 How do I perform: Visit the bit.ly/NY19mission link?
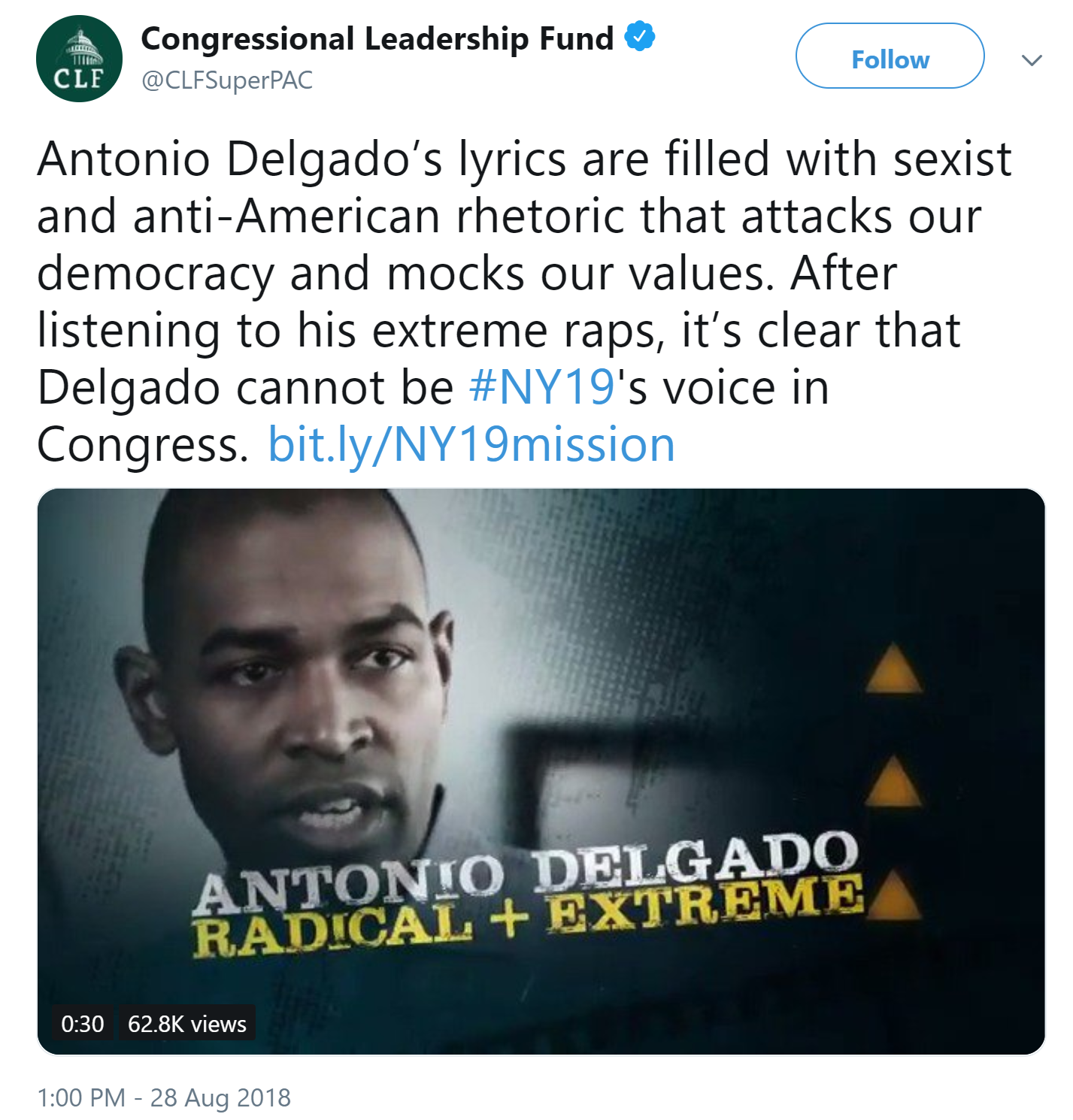tap(471, 444)
